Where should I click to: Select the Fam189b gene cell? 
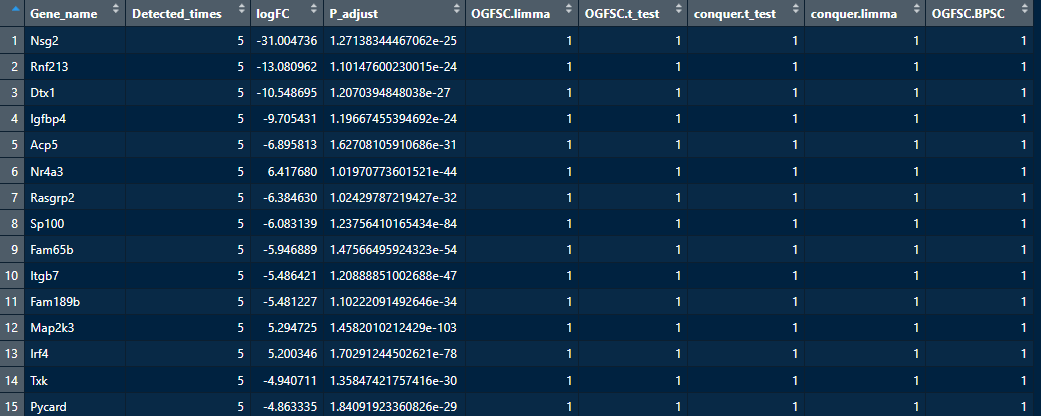74,301
